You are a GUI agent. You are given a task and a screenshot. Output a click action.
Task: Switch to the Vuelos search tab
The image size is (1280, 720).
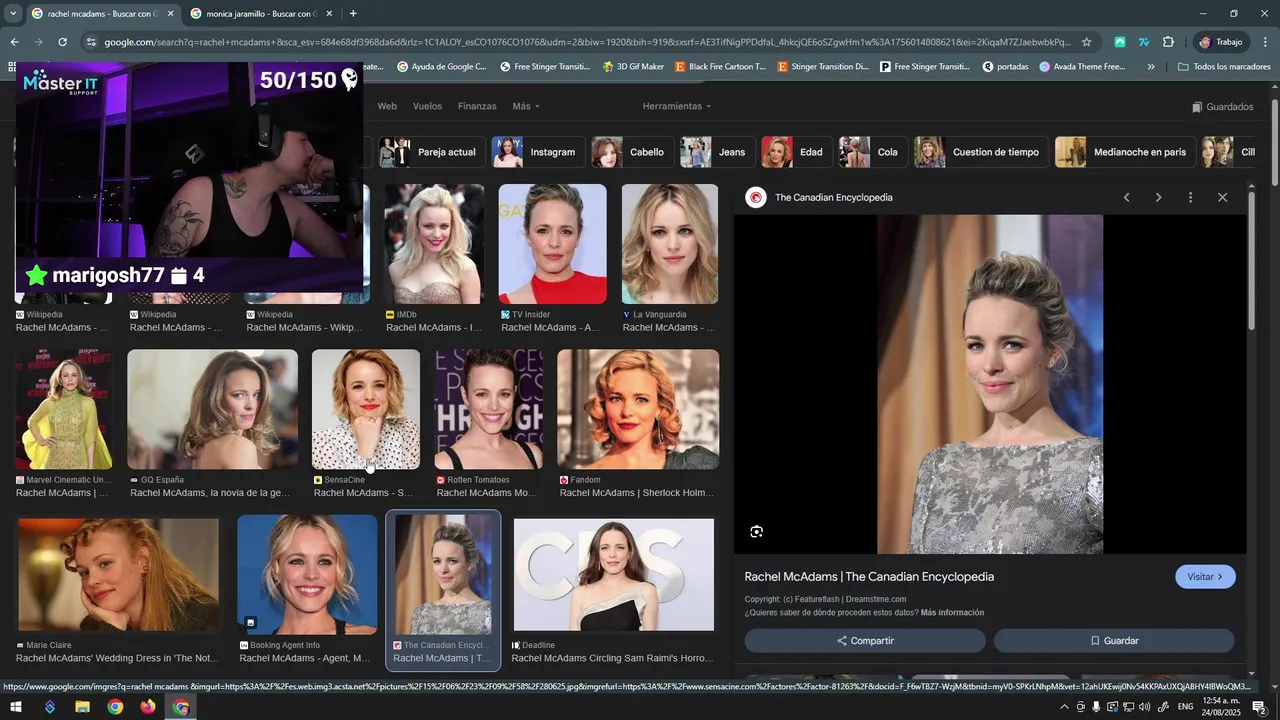427,106
